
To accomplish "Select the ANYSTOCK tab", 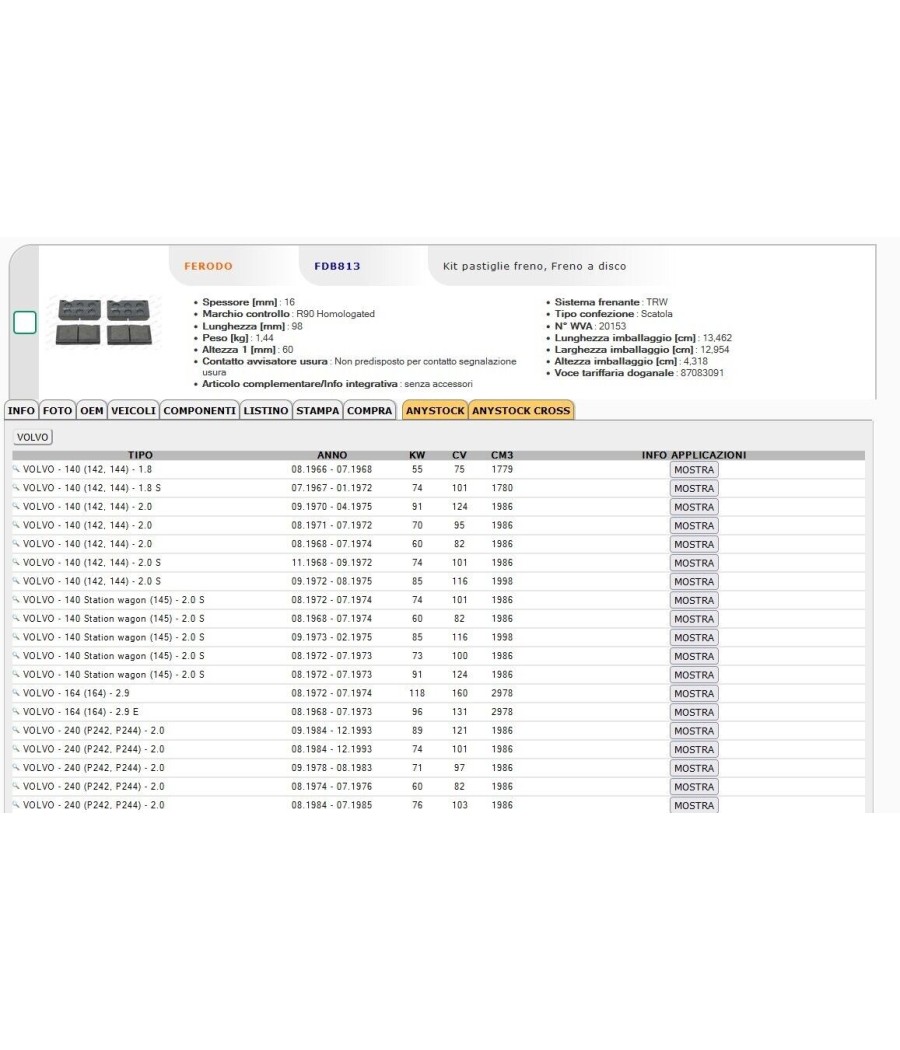I will coord(435,410).
